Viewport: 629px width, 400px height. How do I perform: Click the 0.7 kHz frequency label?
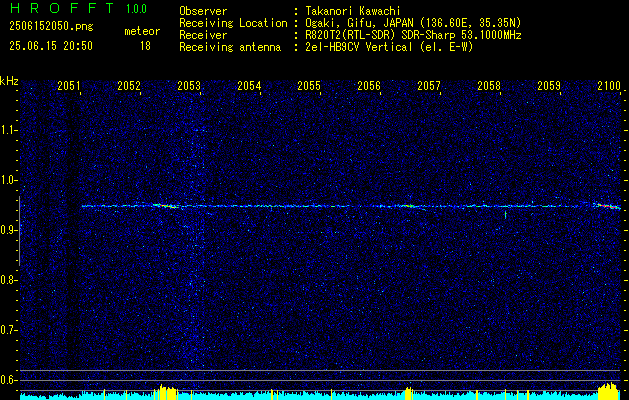click(x=8, y=330)
